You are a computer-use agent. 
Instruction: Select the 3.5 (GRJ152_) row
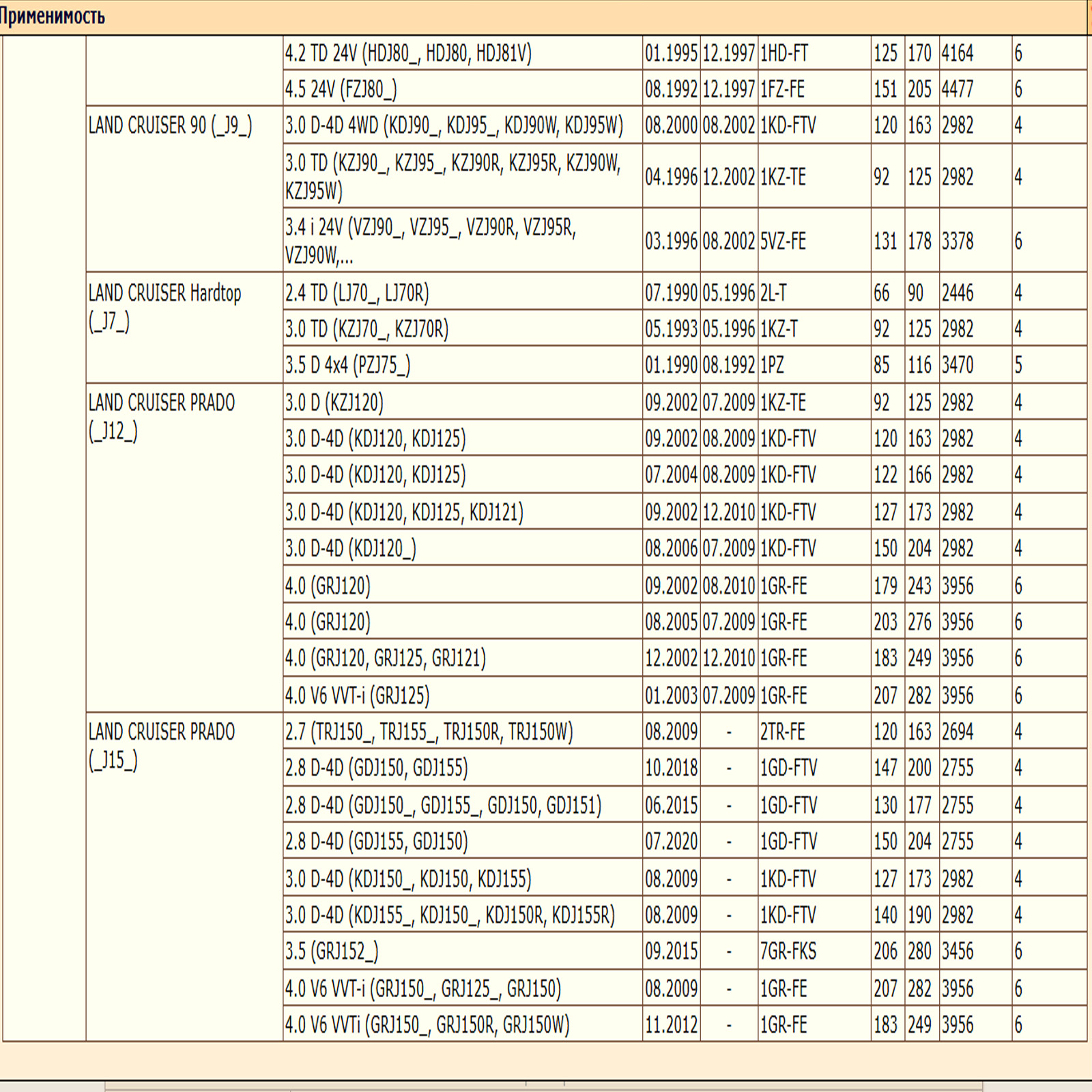pos(332,951)
